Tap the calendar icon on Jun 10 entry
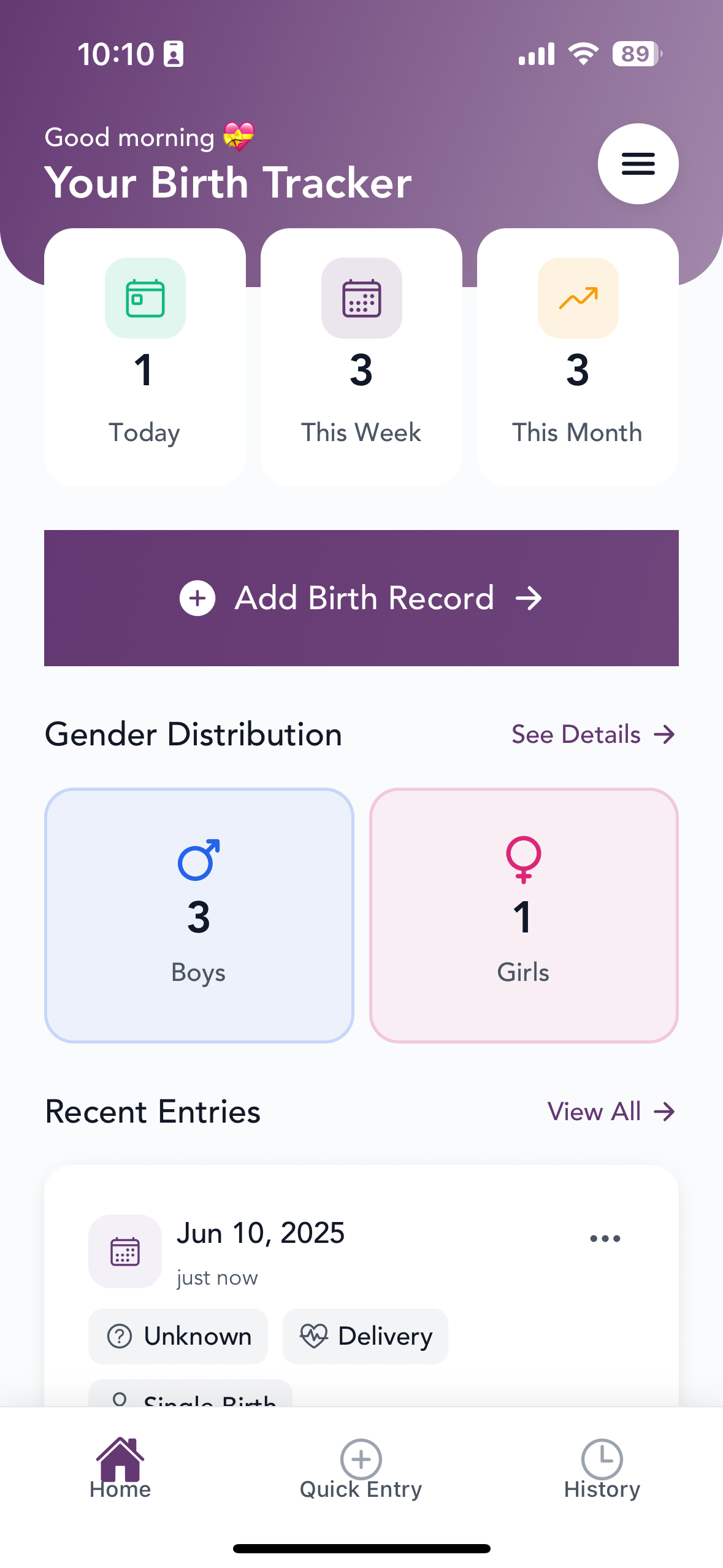This screenshot has width=723, height=1568. (125, 1251)
